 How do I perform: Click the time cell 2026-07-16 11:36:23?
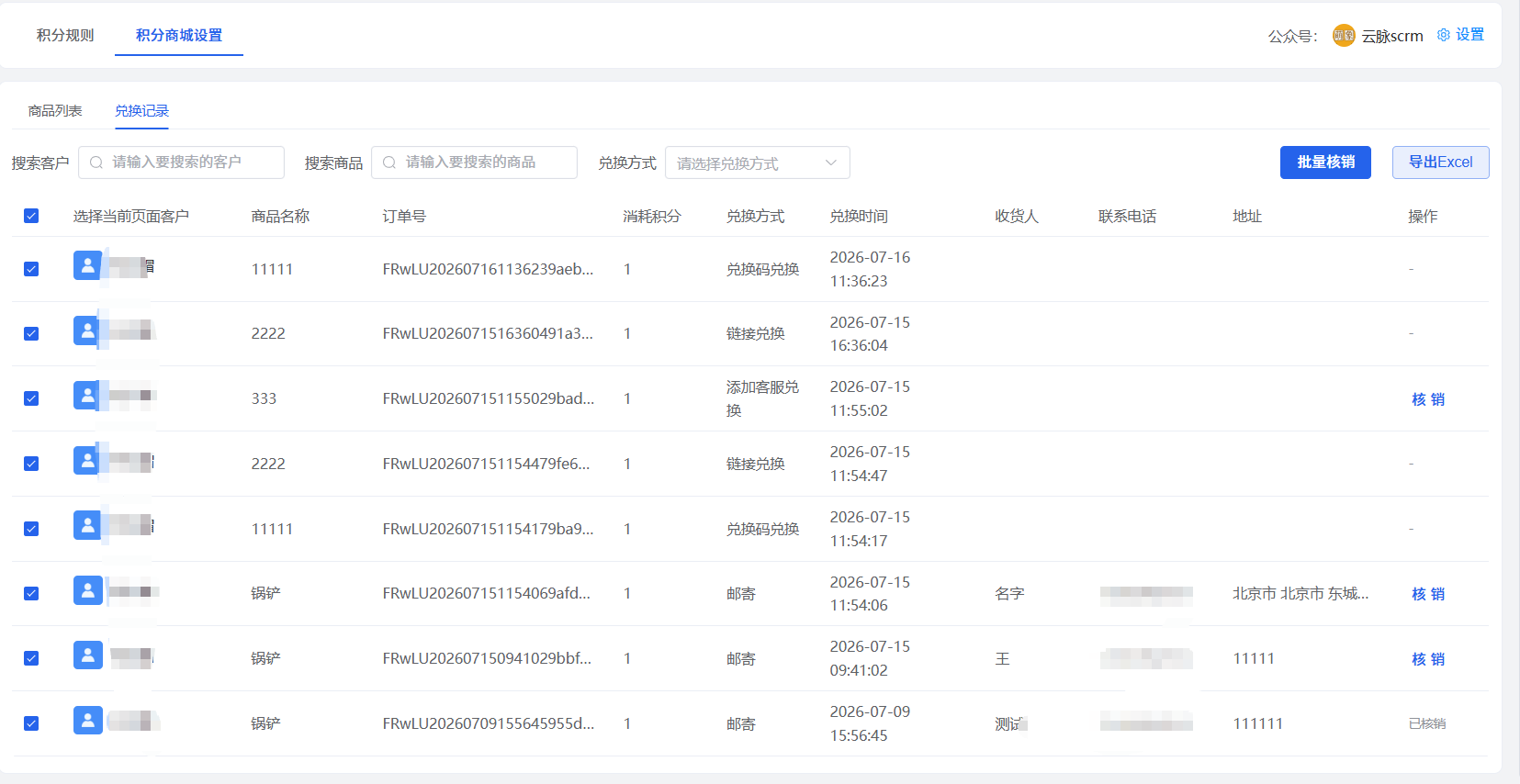[x=870, y=269]
